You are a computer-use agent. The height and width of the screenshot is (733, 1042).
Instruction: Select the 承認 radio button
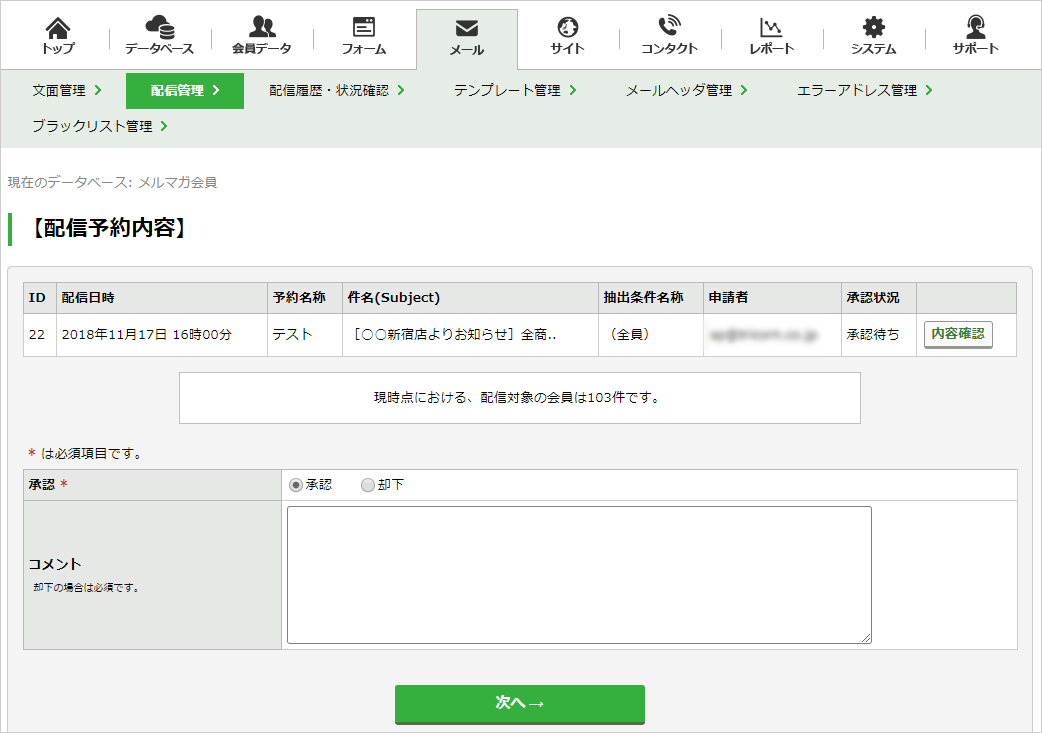click(296, 485)
